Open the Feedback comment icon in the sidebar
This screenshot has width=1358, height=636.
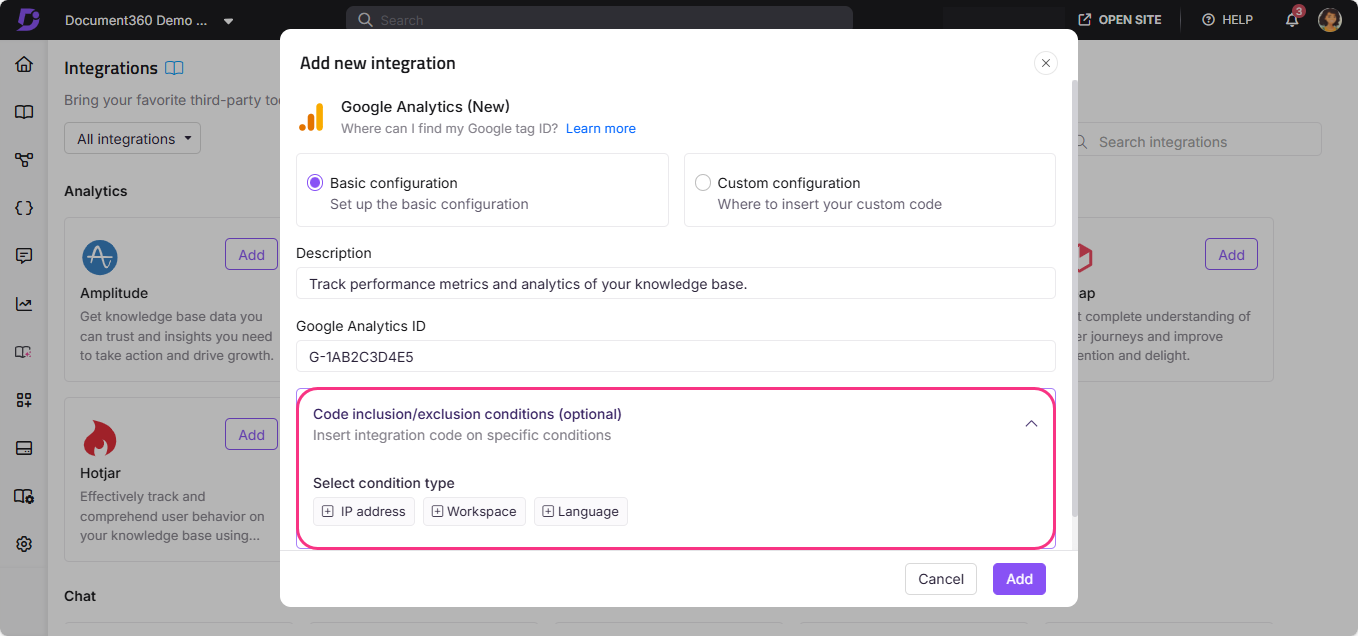23,255
